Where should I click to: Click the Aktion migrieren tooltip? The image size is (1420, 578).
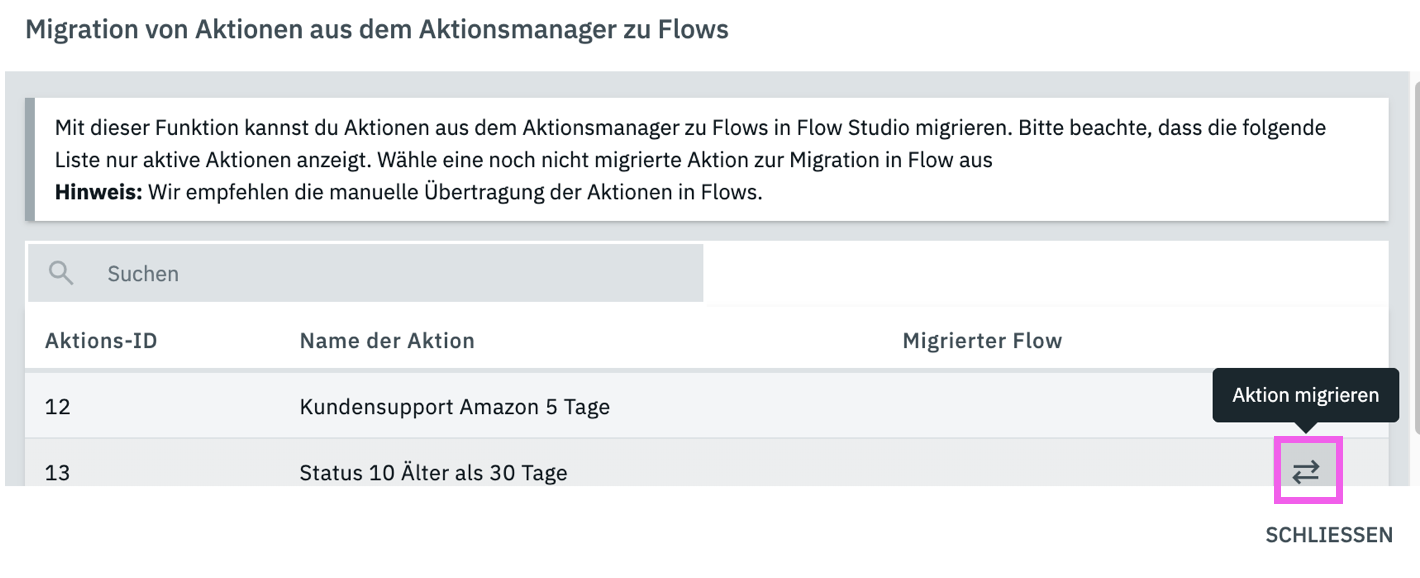click(x=1305, y=395)
